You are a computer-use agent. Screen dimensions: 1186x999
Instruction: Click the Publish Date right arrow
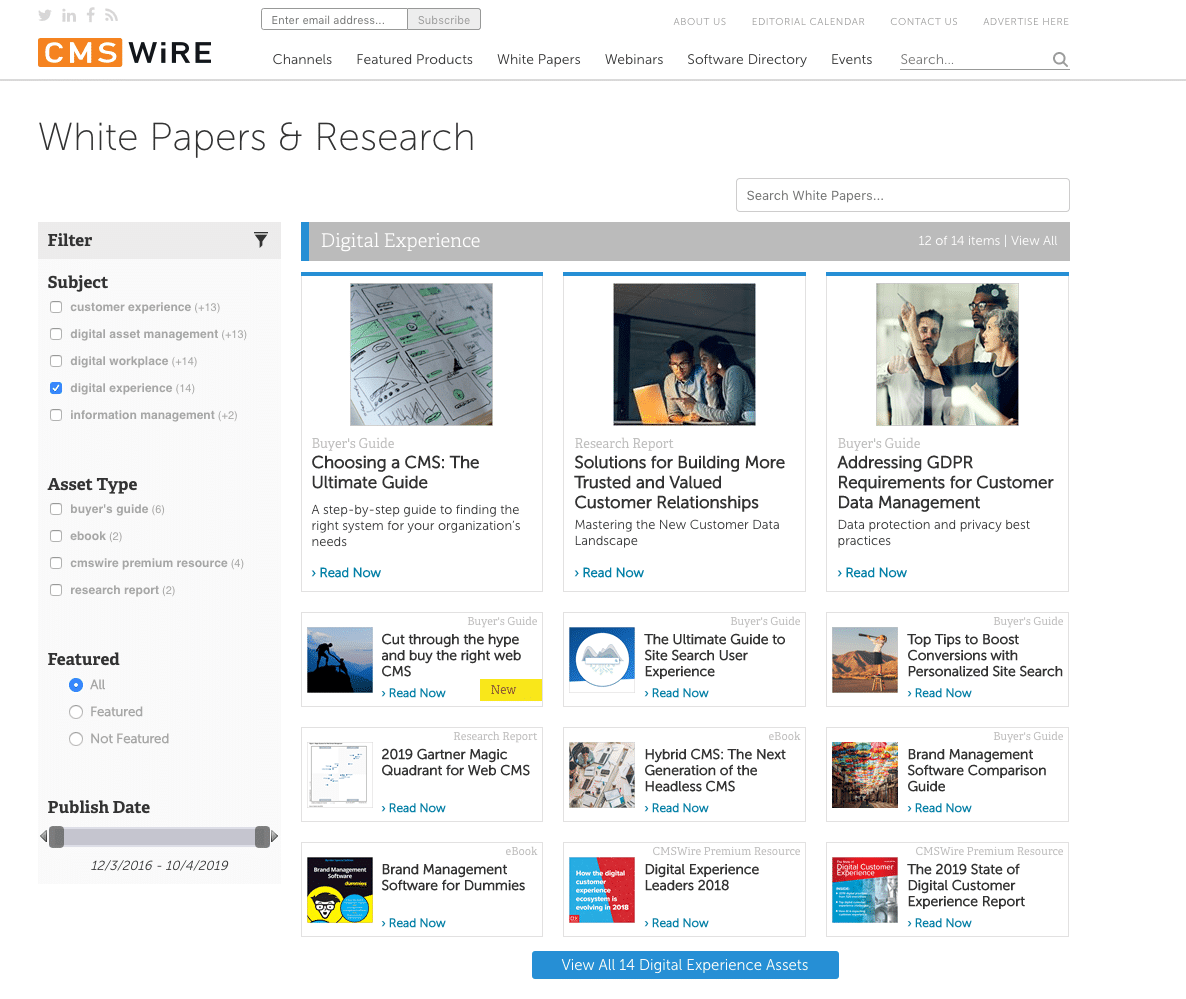[275, 836]
